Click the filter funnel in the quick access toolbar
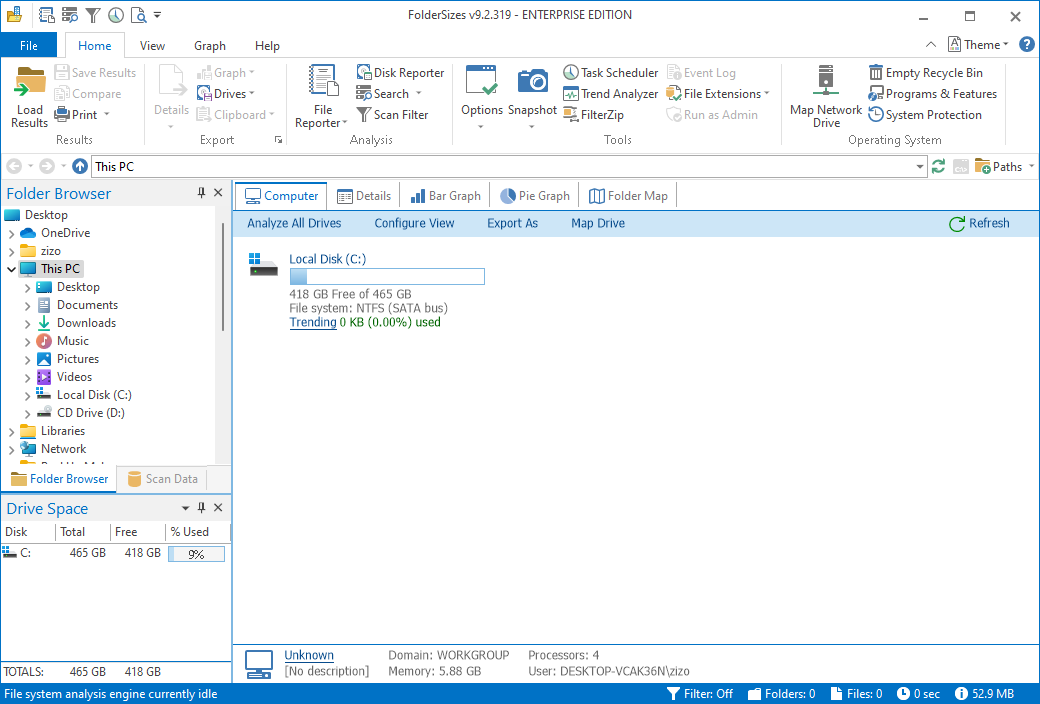The height and width of the screenshot is (704, 1040). (x=93, y=15)
